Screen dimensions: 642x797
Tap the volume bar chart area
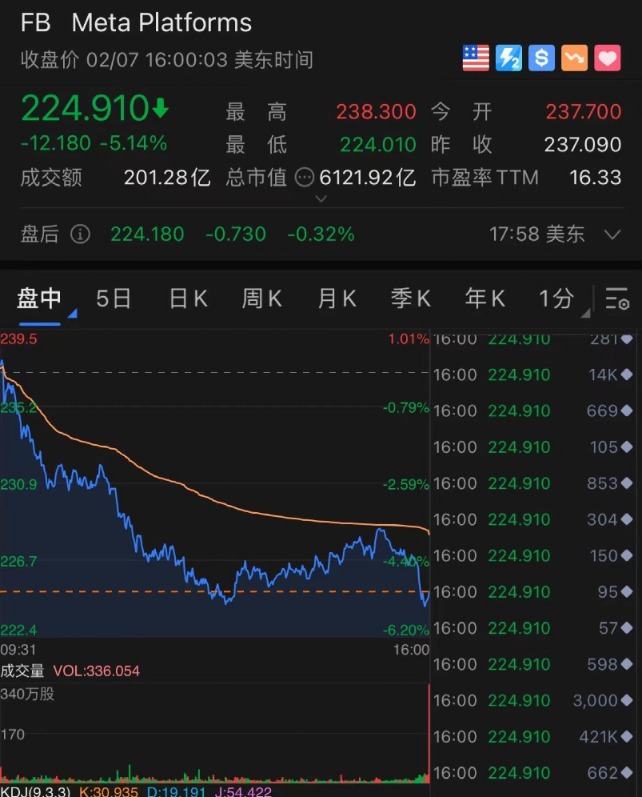(x=215, y=734)
